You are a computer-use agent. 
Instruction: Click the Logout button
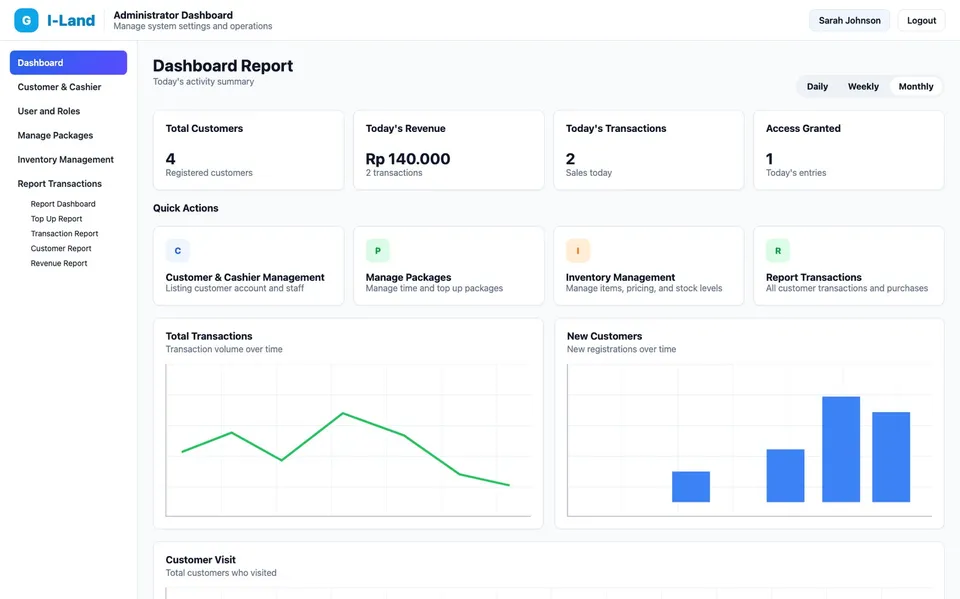pos(921,20)
